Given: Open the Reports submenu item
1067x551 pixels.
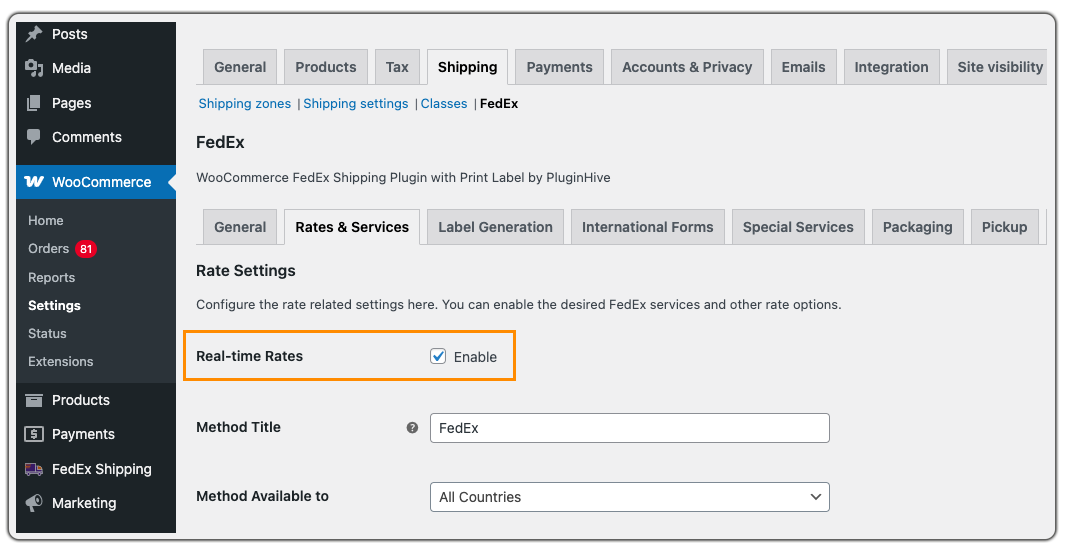Looking at the screenshot, I should click(52, 278).
